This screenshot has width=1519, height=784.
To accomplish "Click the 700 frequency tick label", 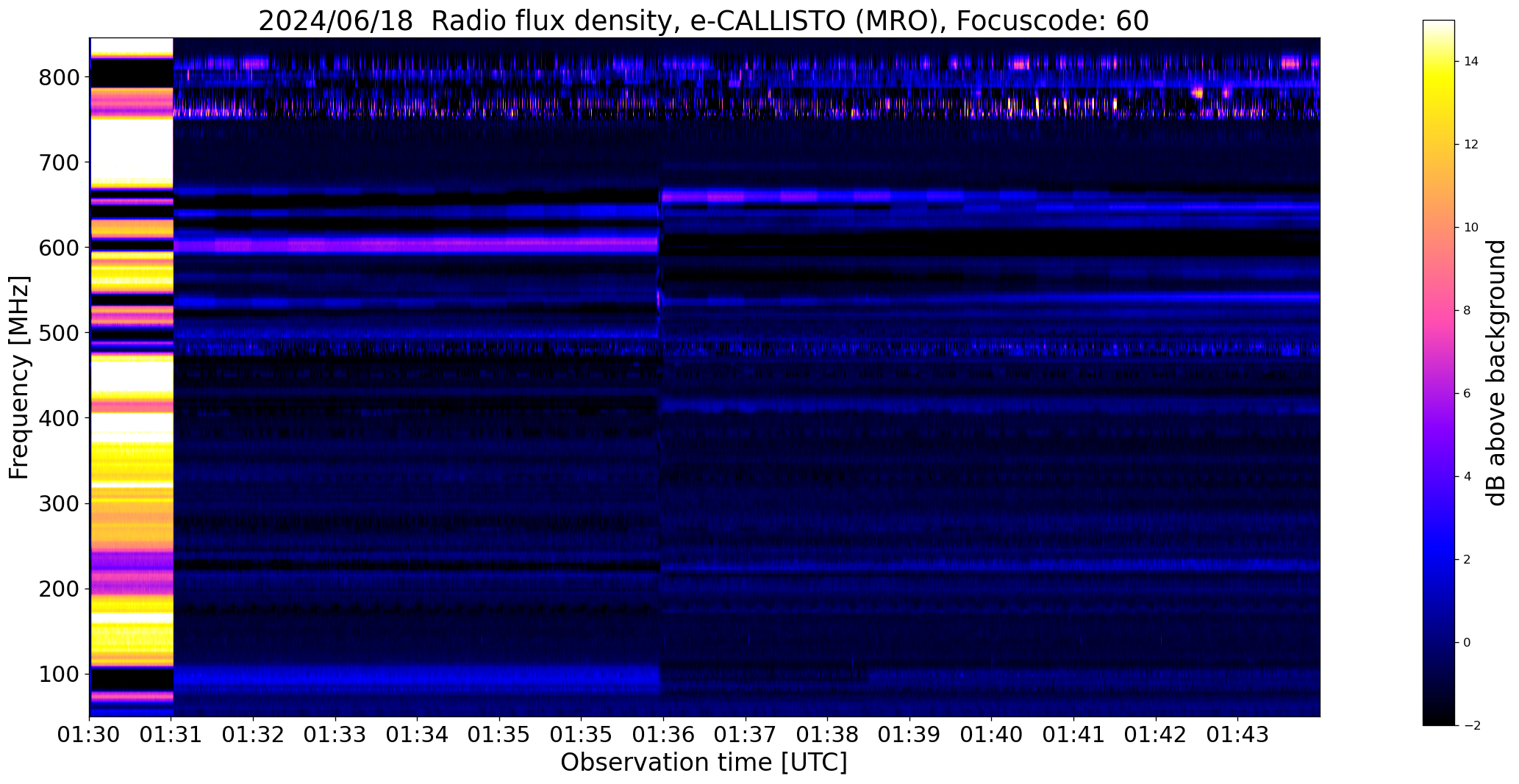I will [60, 162].
